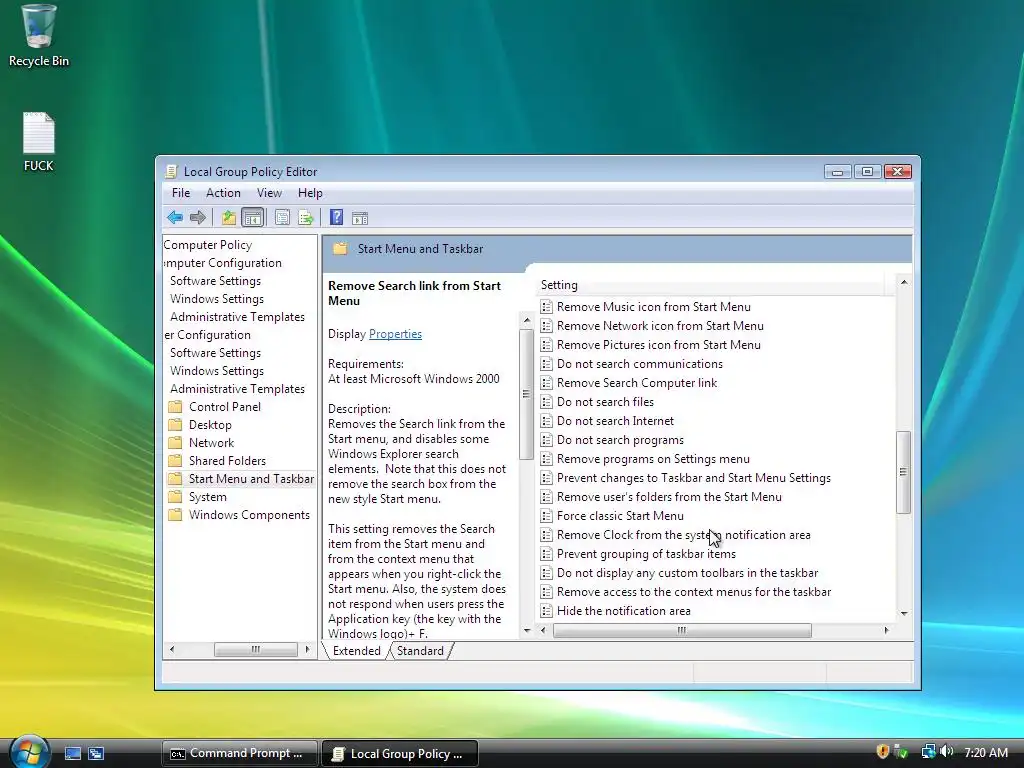The height and width of the screenshot is (768, 1024).
Task: Click the description pane vertical scrollbar thumb
Action: click(526, 394)
